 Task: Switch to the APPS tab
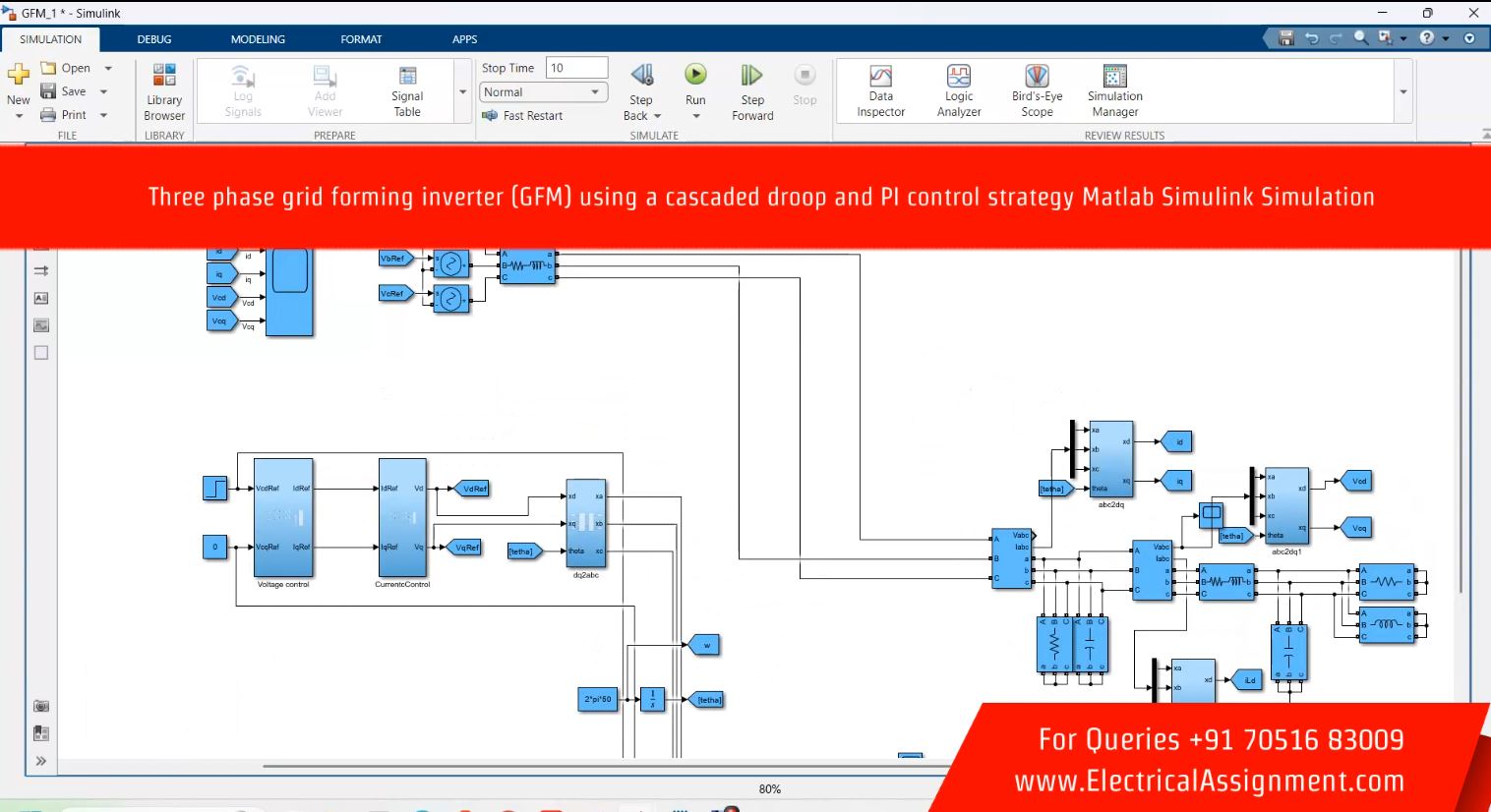coord(464,39)
